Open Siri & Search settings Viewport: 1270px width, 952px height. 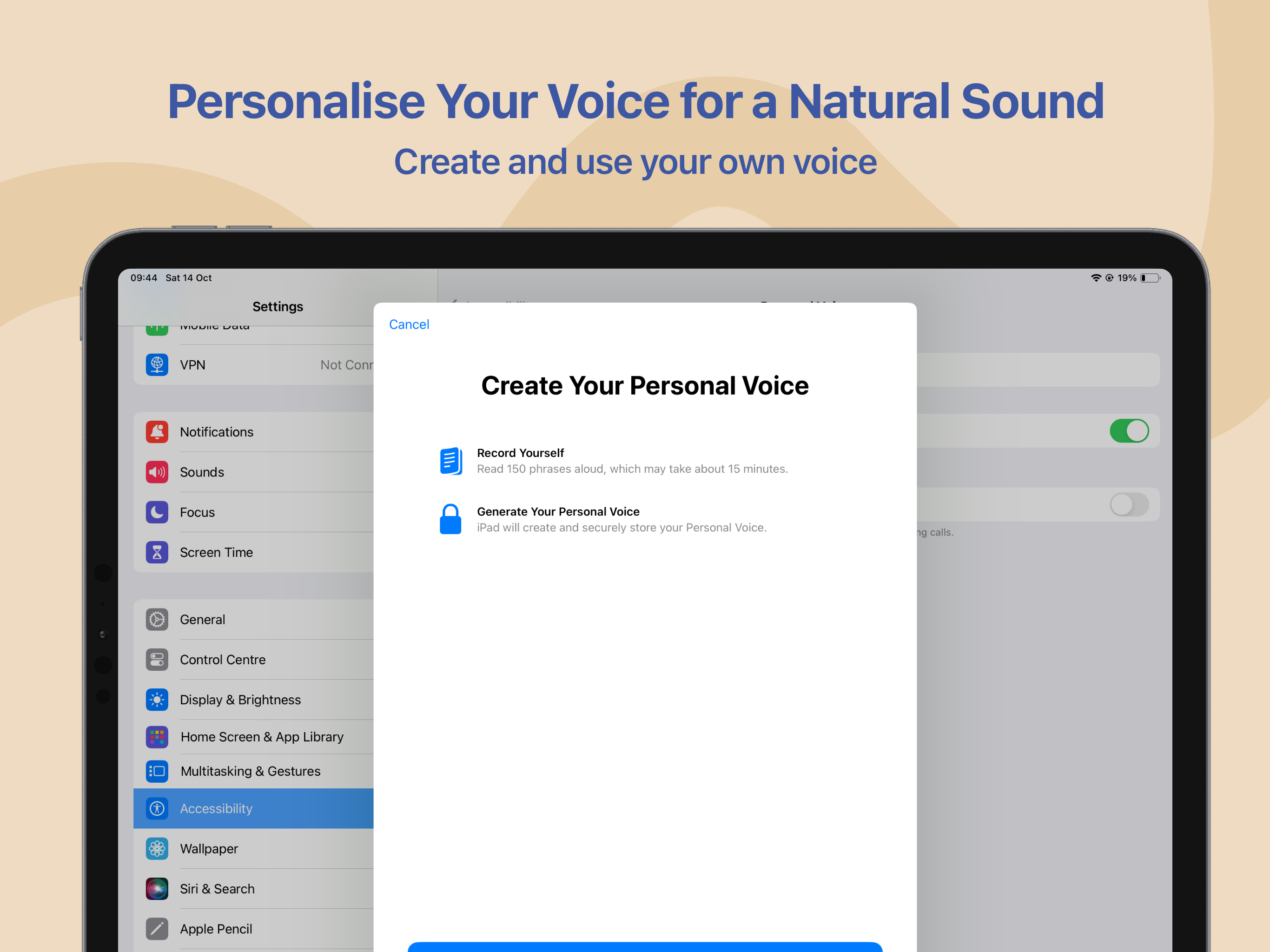tap(253, 889)
